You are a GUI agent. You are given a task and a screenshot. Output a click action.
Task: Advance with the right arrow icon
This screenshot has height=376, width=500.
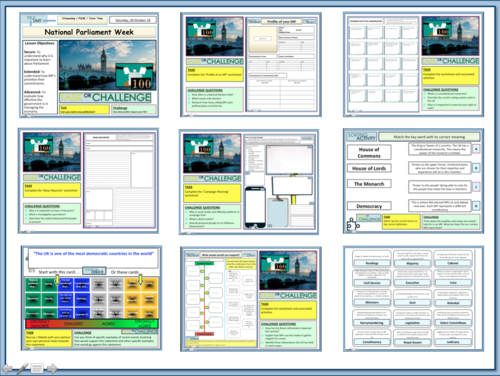coord(52,368)
